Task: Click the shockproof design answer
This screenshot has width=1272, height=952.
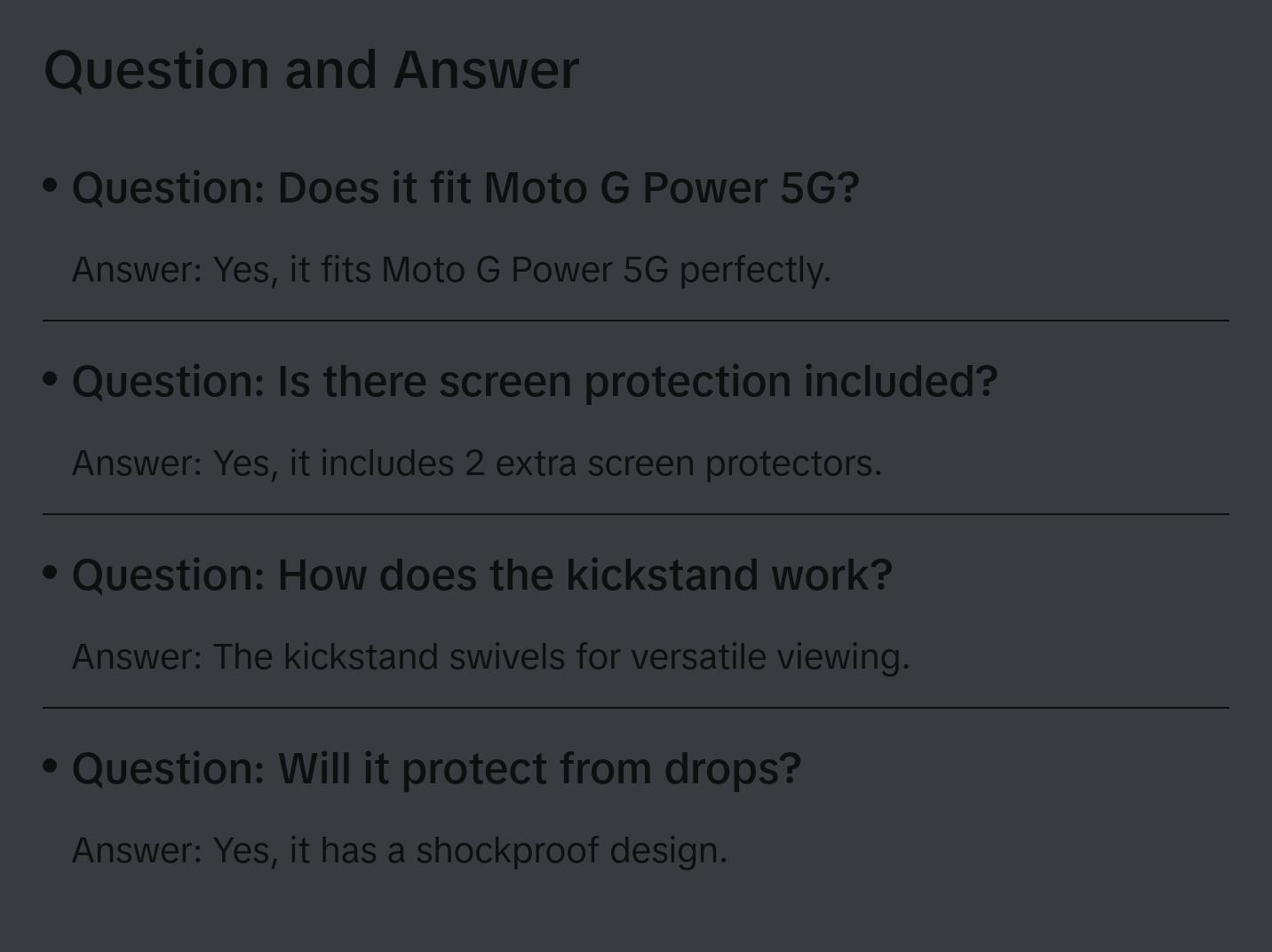Action: tap(400, 851)
